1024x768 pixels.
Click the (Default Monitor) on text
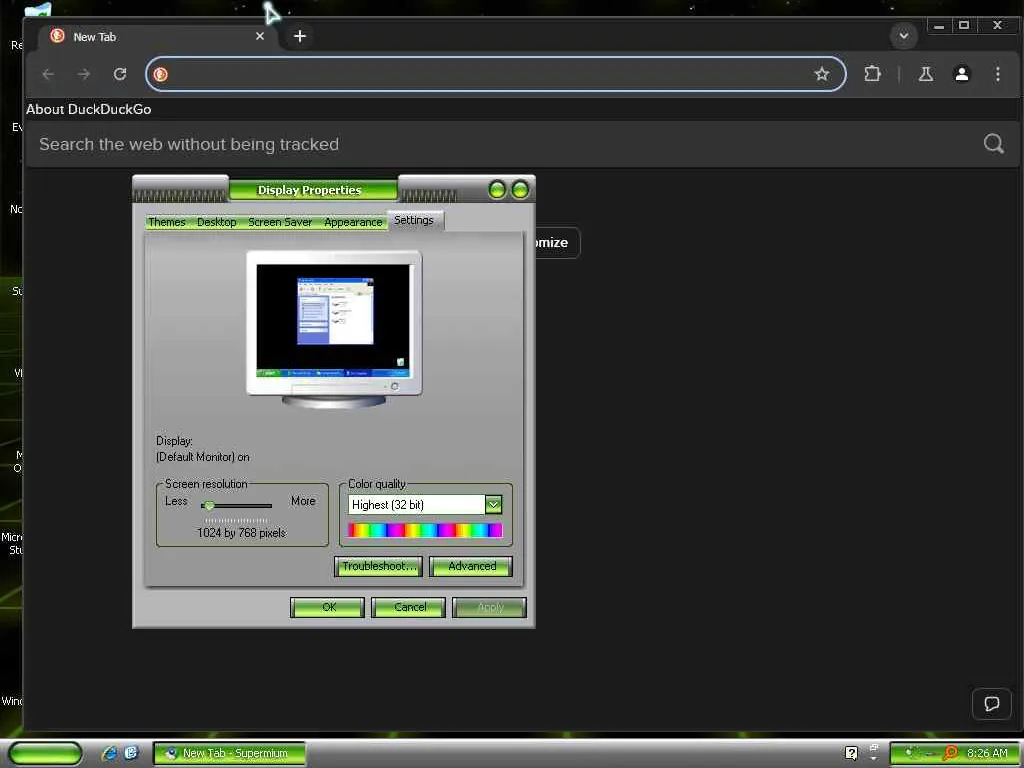tap(202, 457)
